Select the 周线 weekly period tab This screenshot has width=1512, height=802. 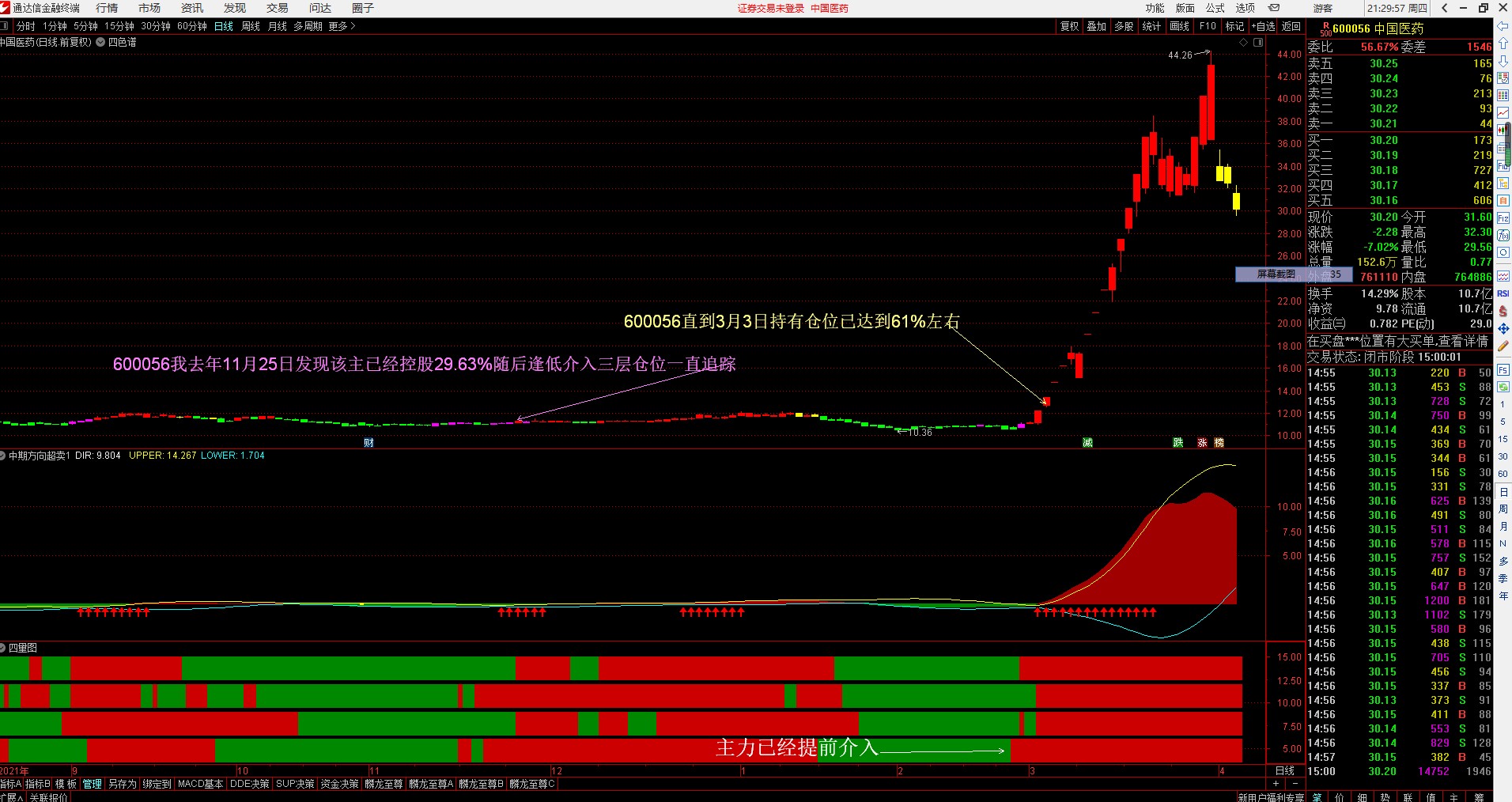coord(251,26)
